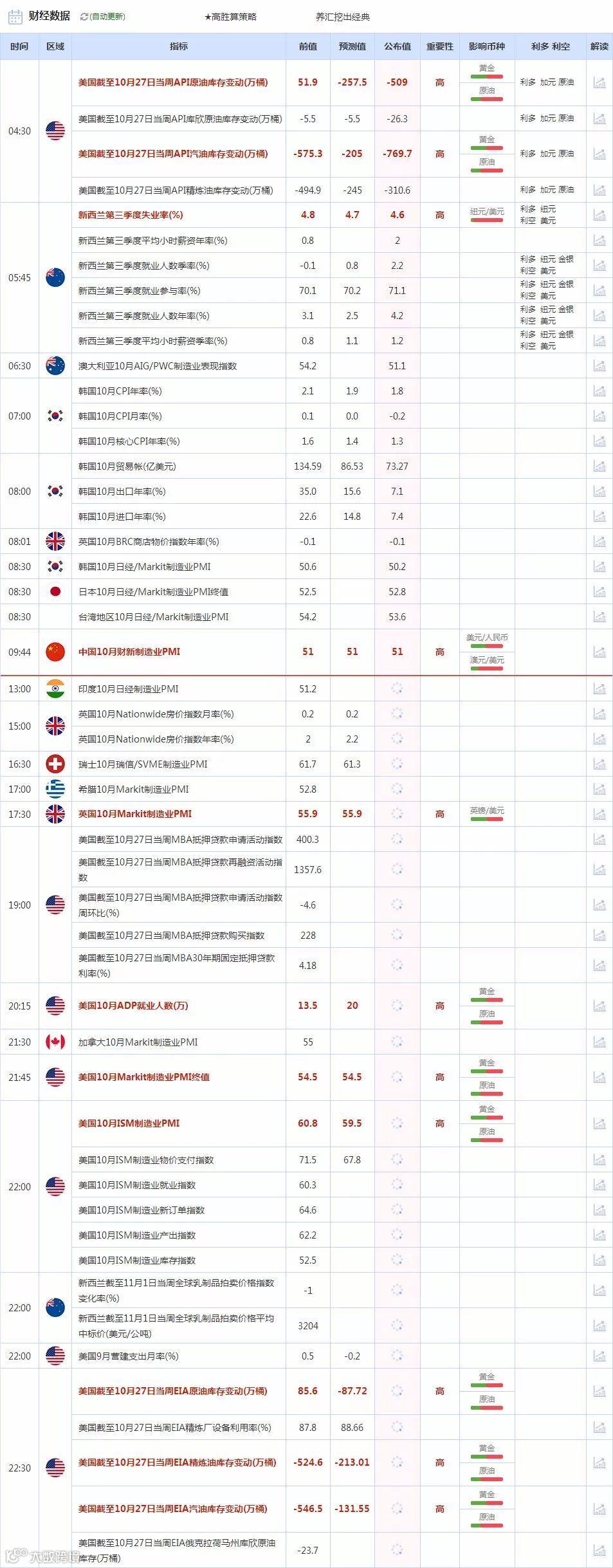Click the auto-refresh icon labeled 自动更新
This screenshot has height=1568, width=613.
click(x=84, y=17)
